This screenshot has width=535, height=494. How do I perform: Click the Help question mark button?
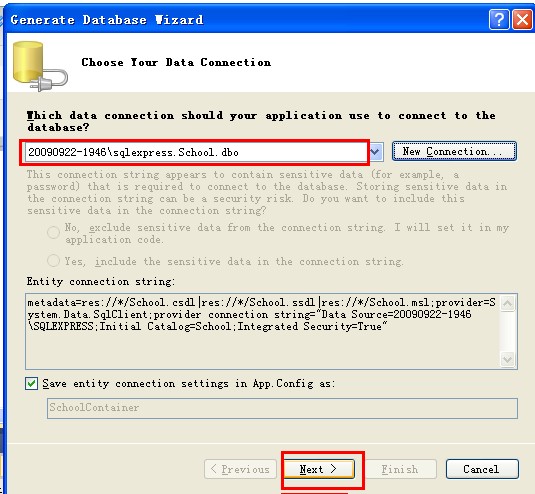click(x=499, y=19)
